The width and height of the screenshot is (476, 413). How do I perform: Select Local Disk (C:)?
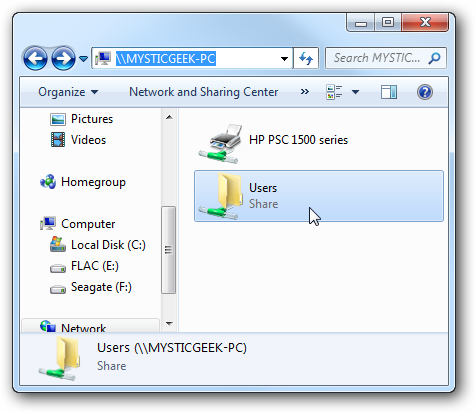tap(98, 245)
